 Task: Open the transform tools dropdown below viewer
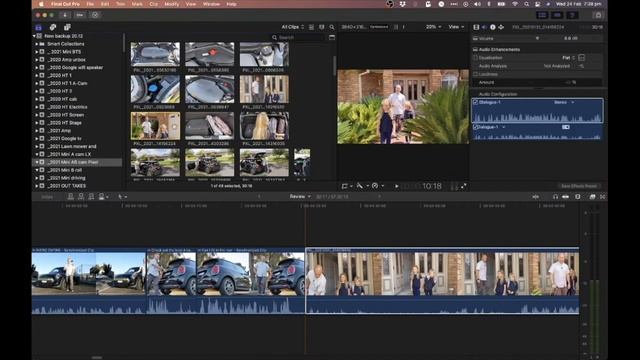pyautogui.click(x=347, y=186)
